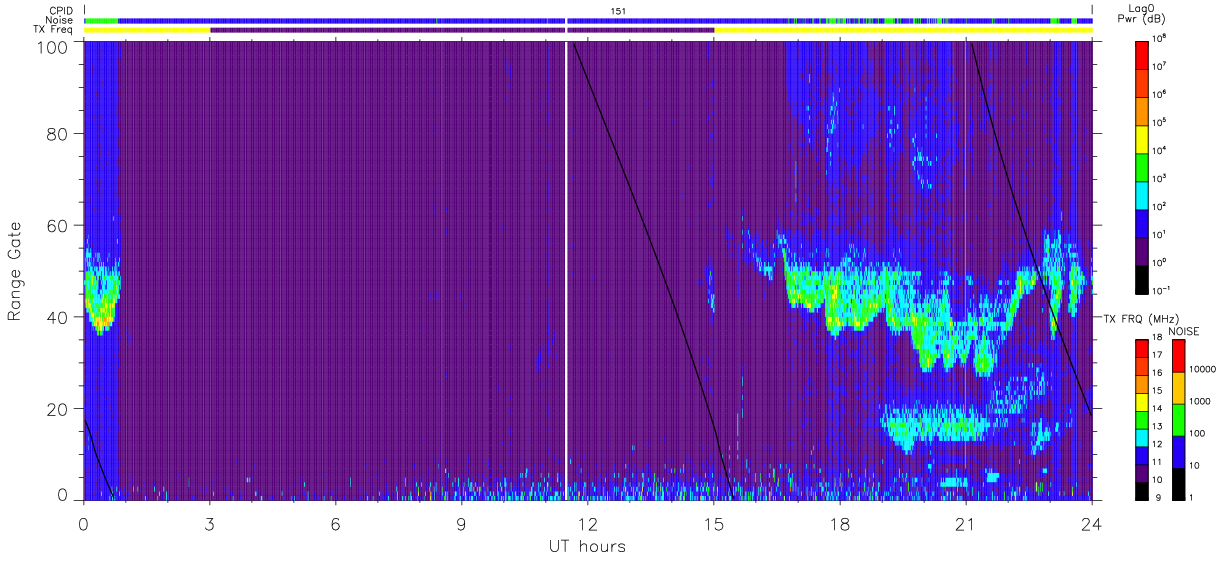The height and width of the screenshot is (567, 1228).
Task: Select the orange segment of the NOISE colorbar
Action: 1179,388
